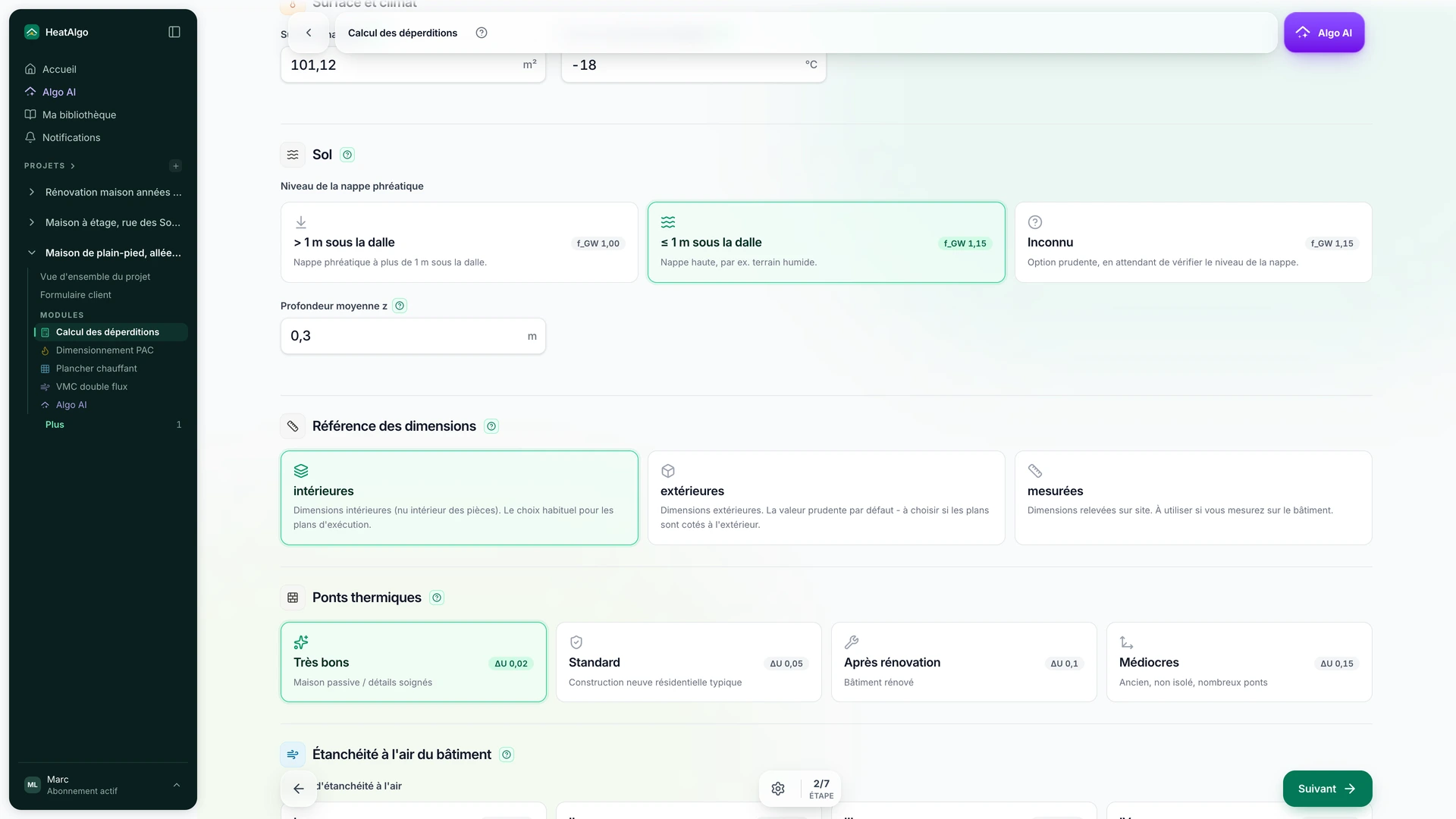
Task: Click the back arrow button at bottom
Action: (x=299, y=789)
